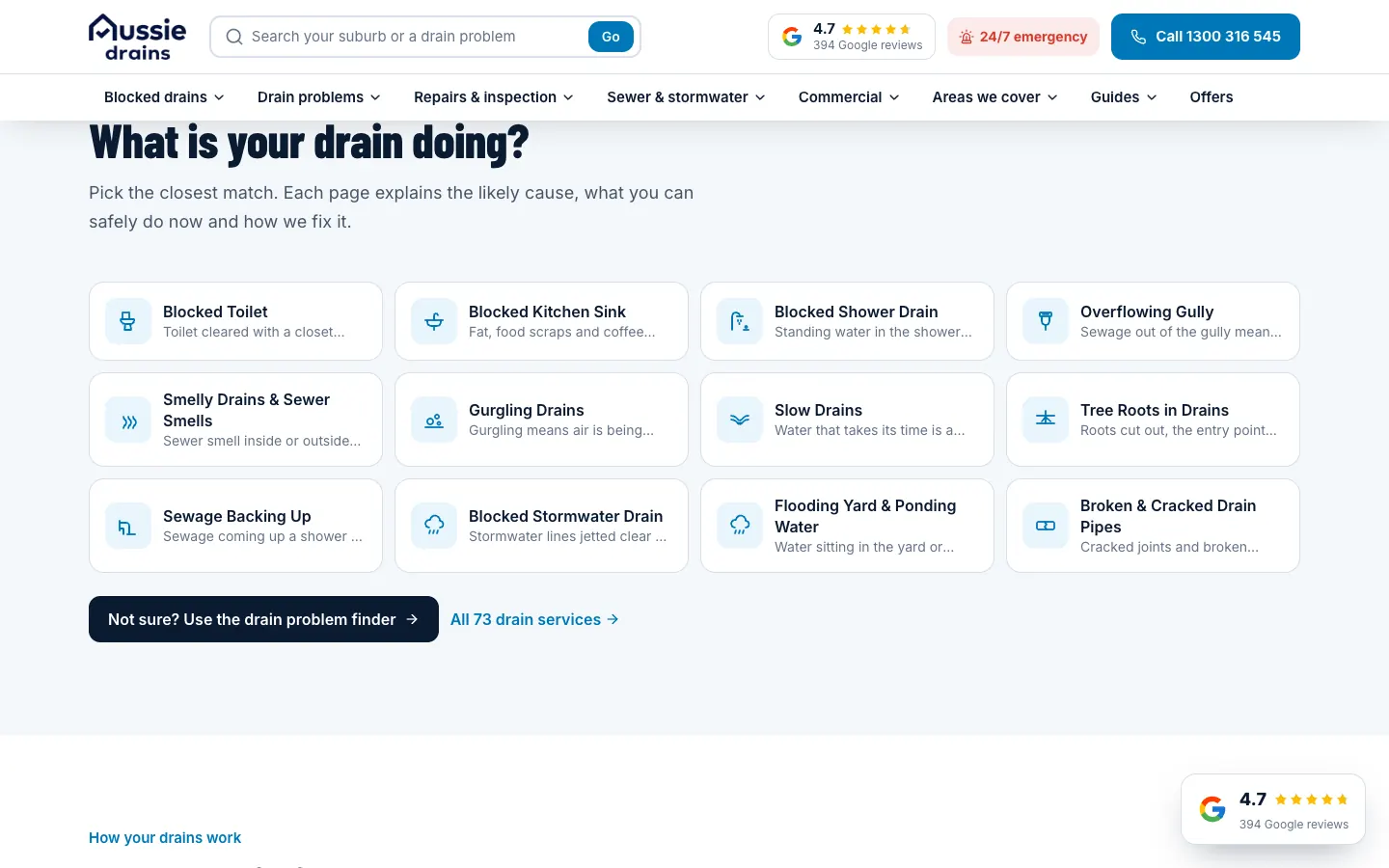Expand the Blocked drains menu
Screen dimensions: 1389x868
164,97
